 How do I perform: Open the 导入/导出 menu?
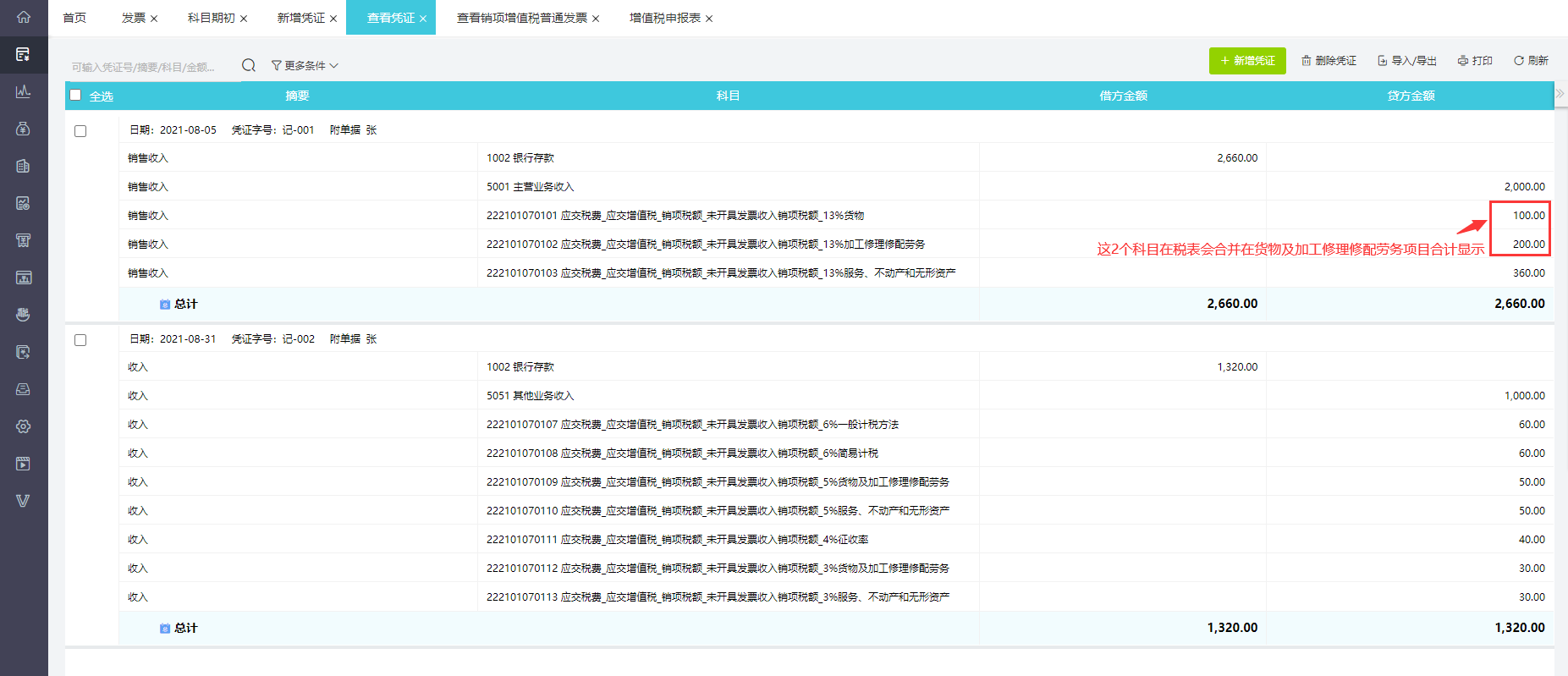click(1407, 61)
